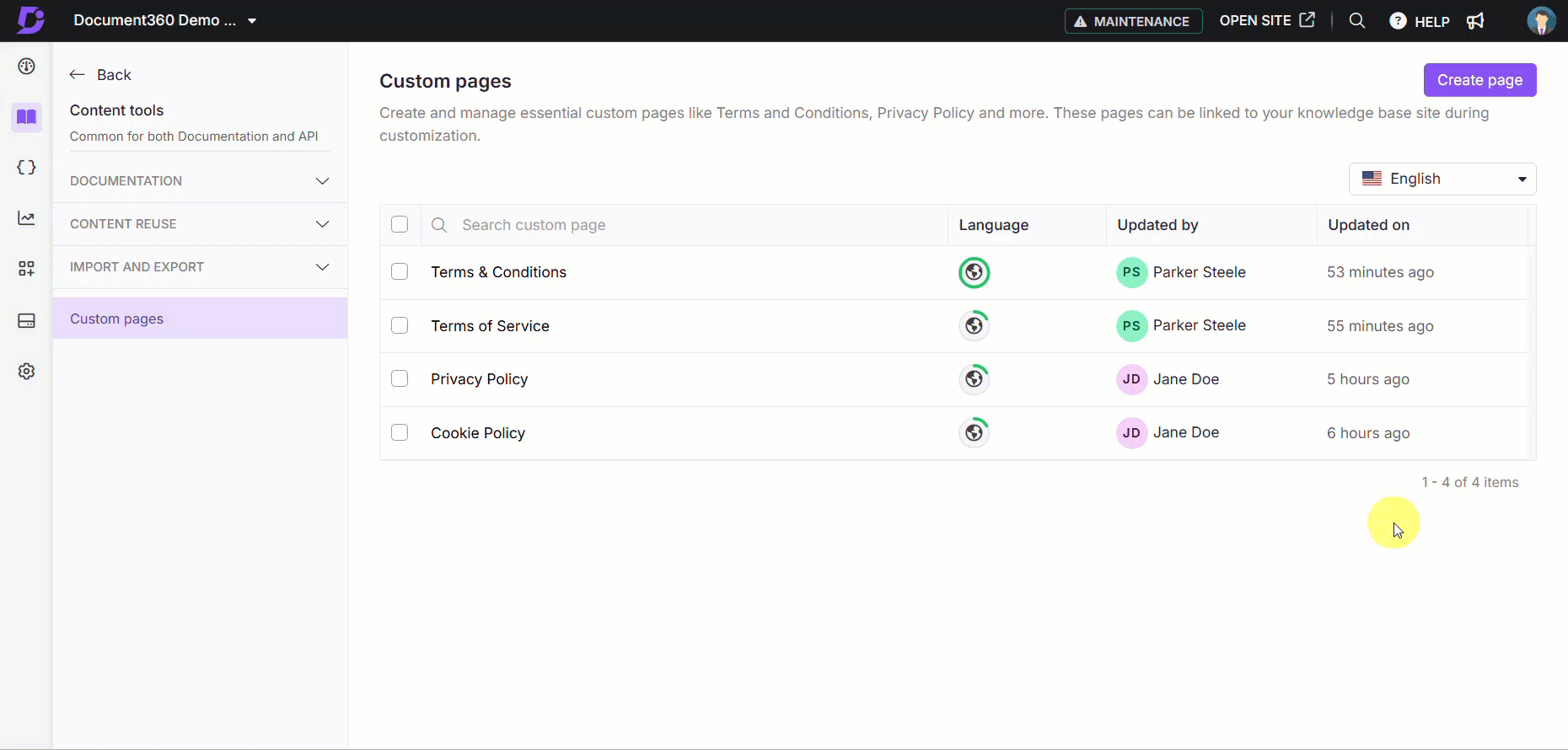Click the Content tools heading

pyautogui.click(x=116, y=110)
